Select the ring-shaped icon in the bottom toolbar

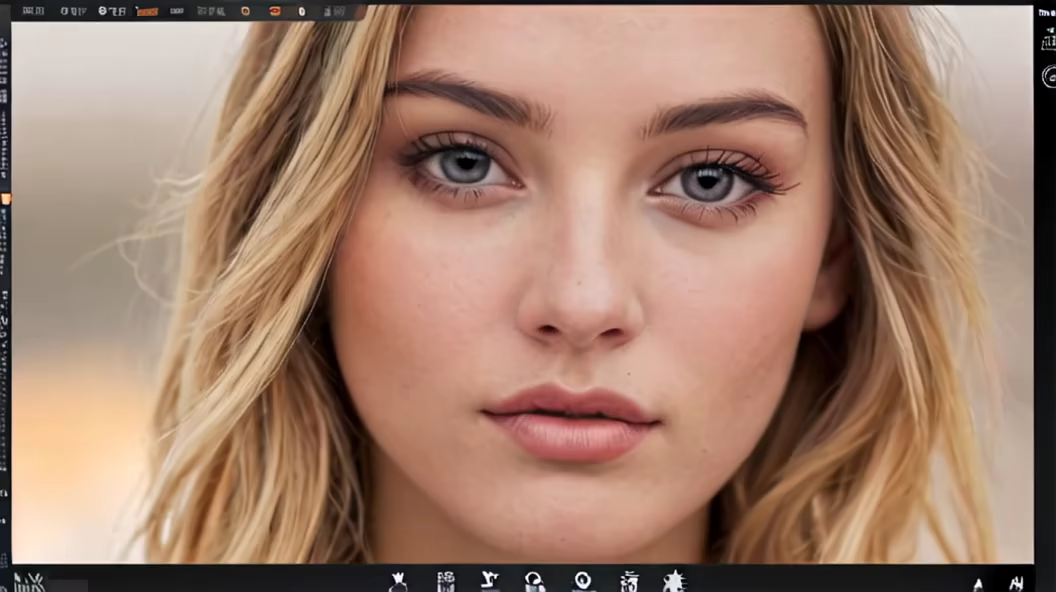coord(583,580)
